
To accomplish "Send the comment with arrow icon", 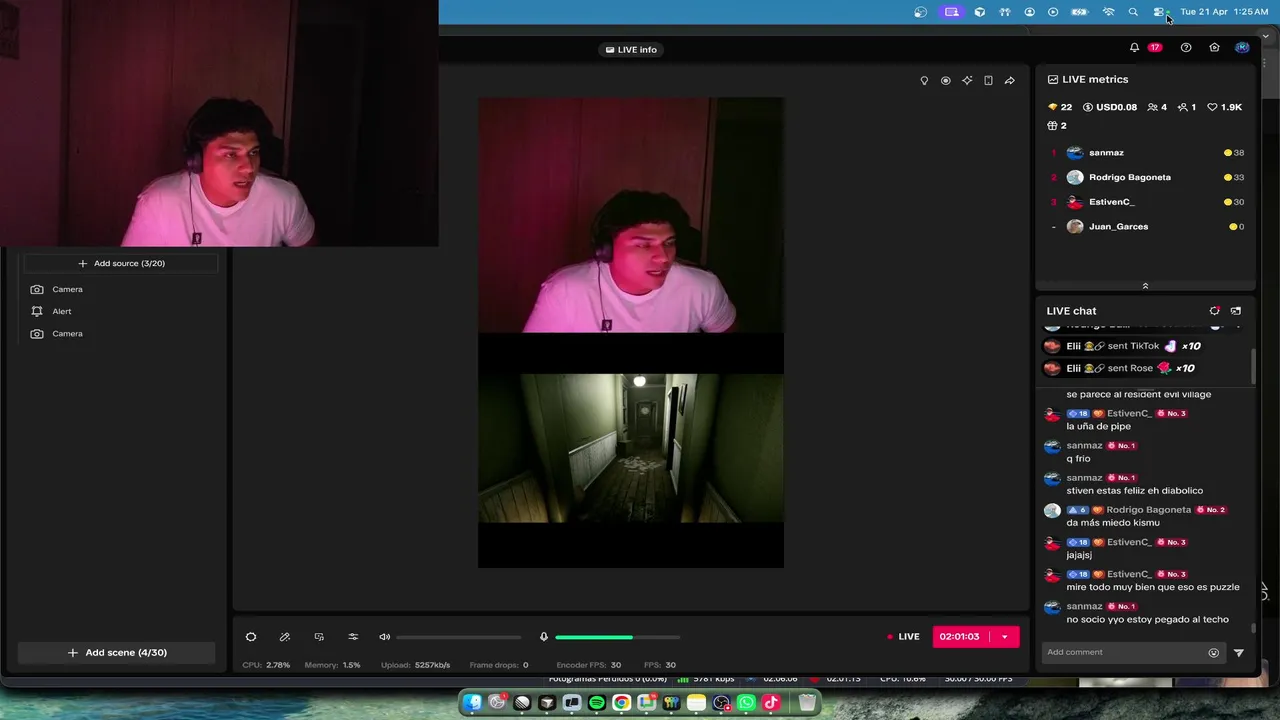I will point(1238,653).
